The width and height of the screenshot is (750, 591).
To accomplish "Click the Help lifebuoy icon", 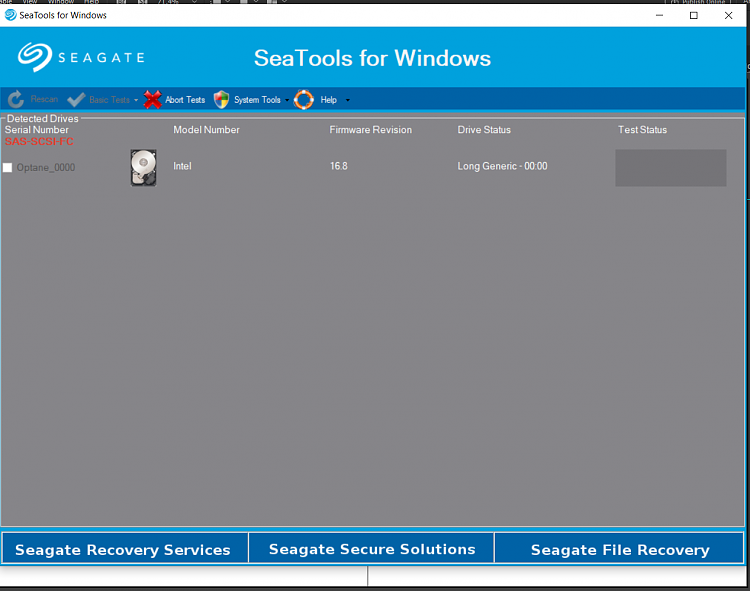I will pyautogui.click(x=304, y=100).
